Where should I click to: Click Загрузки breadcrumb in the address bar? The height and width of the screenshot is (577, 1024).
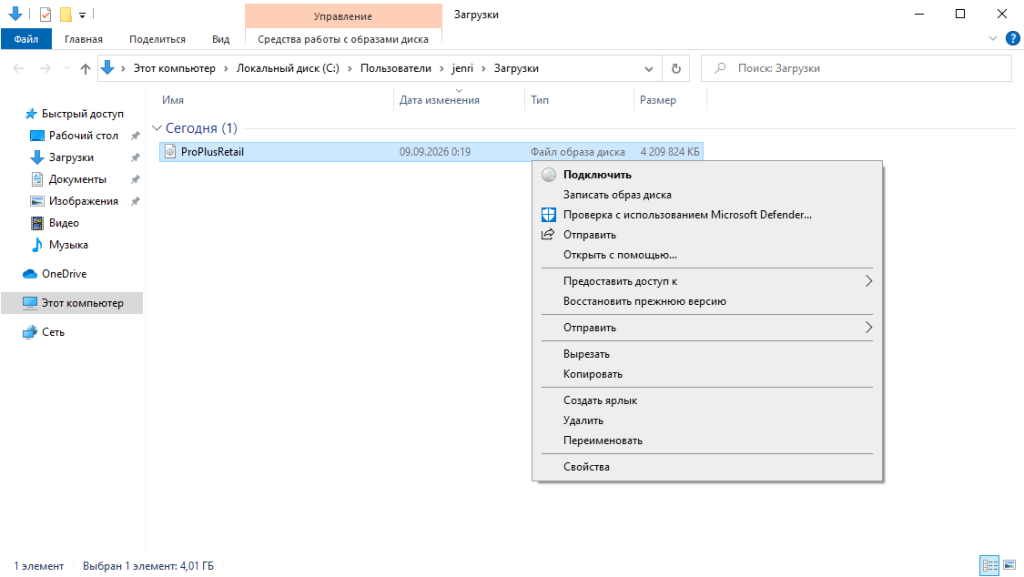[516, 68]
